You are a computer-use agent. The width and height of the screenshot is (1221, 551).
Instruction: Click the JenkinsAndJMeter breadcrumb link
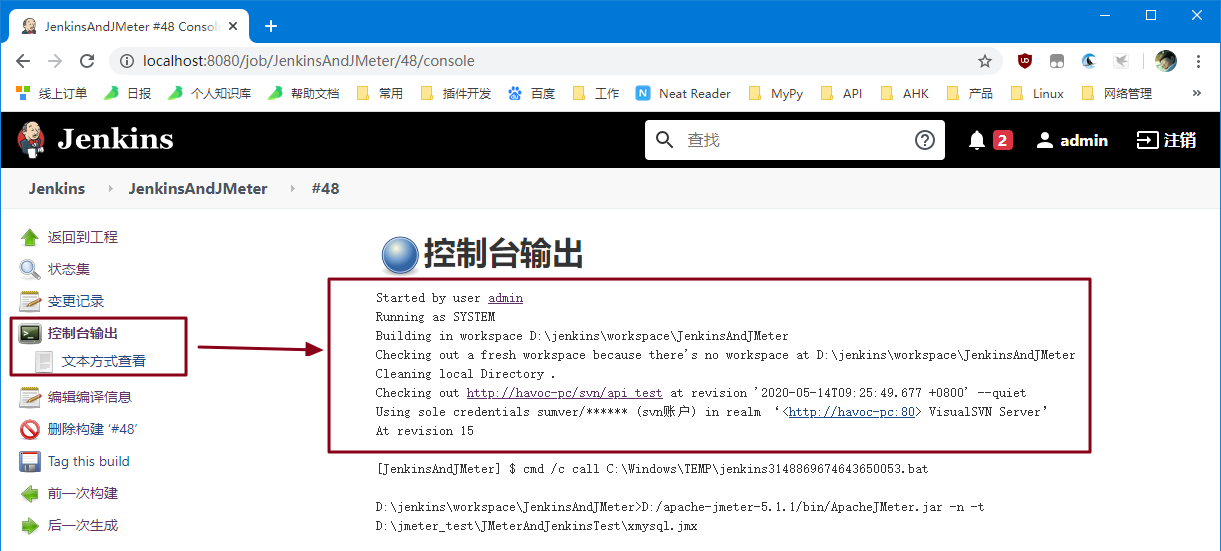click(198, 188)
